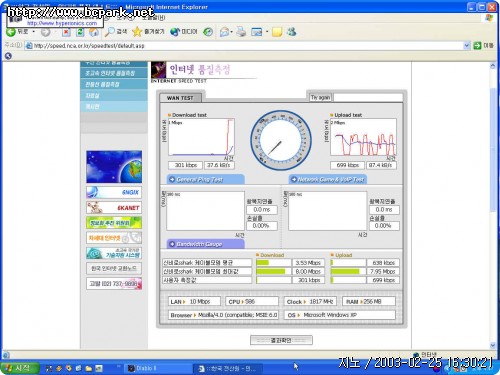Click the History clock toolbar icon

[208, 32]
